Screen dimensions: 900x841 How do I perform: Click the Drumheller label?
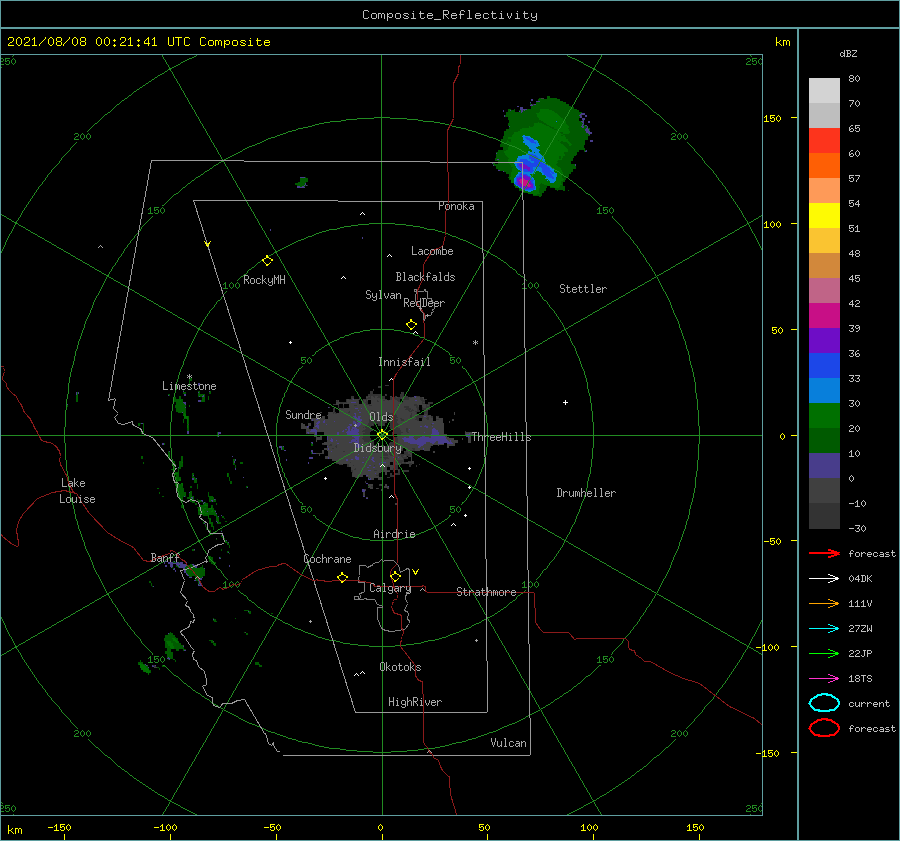[x=586, y=493]
